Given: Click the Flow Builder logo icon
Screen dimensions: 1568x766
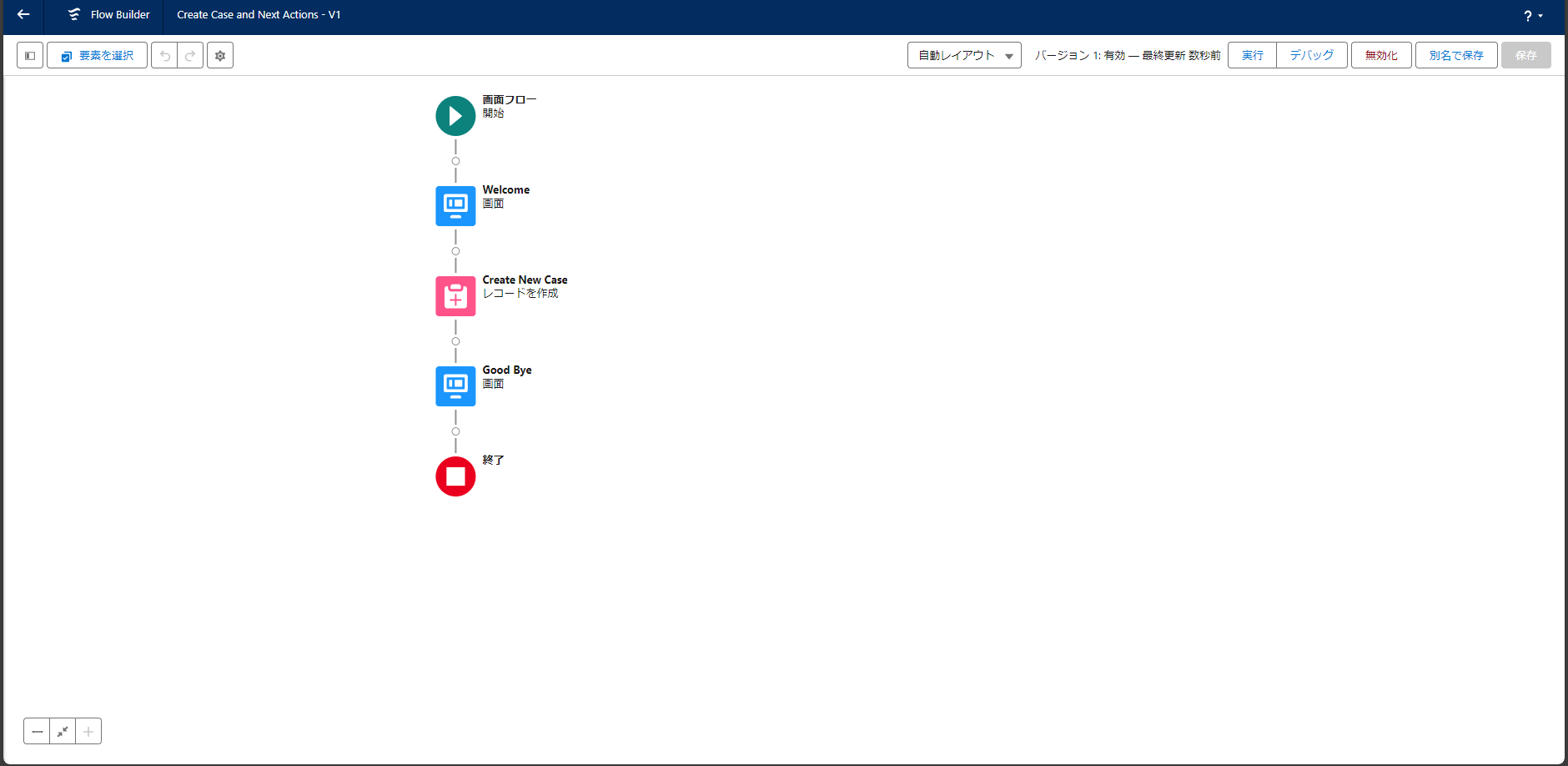Looking at the screenshot, I should coord(74,14).
